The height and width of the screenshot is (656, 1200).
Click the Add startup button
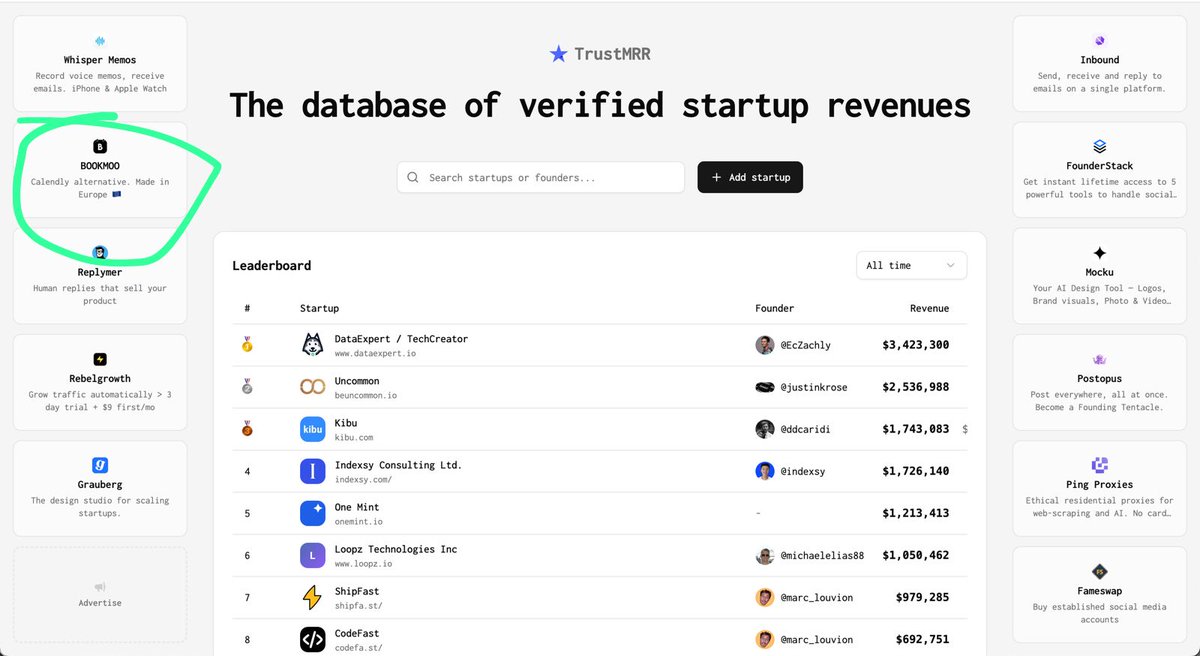pyautogui.click(x=750, y=177)
